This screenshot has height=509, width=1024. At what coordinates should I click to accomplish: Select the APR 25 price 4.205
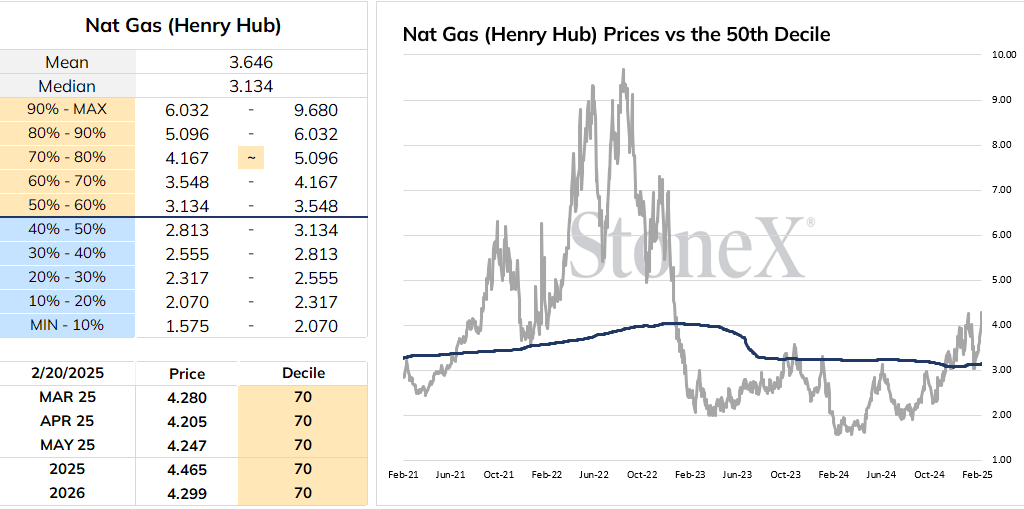(187, 421)
